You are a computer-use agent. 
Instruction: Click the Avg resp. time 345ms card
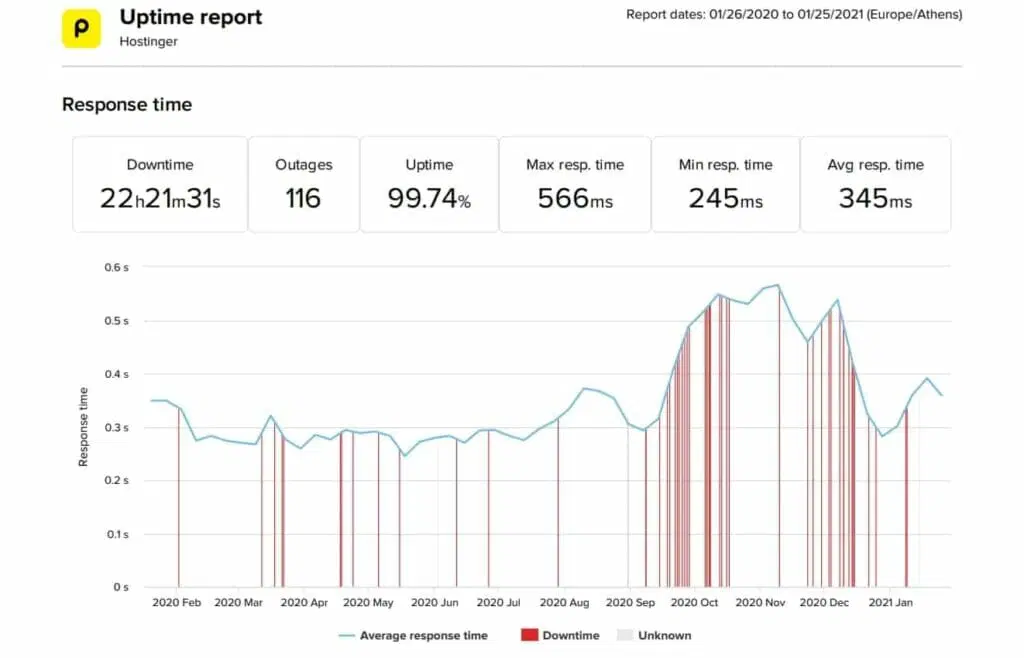[875, 185]
